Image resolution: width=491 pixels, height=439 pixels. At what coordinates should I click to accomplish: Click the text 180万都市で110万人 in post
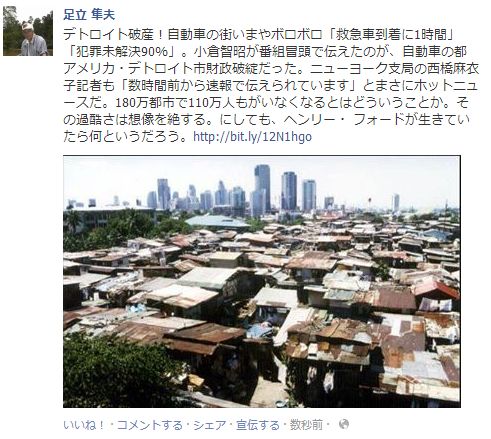tap(175, 103)
